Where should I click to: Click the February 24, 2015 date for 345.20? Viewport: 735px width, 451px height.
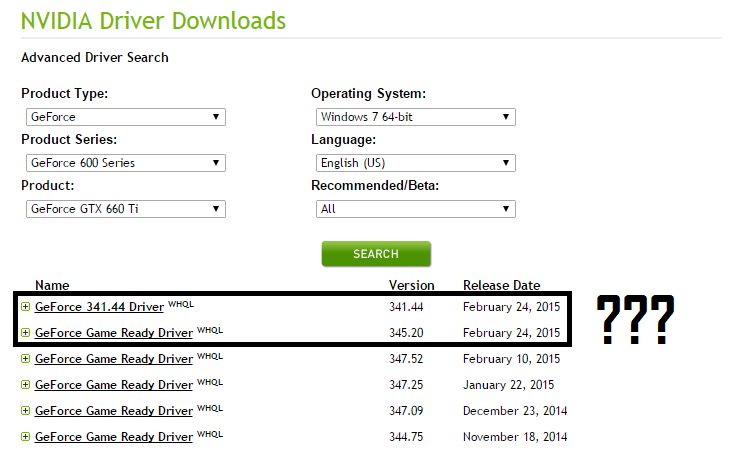(x=511, y=333)
